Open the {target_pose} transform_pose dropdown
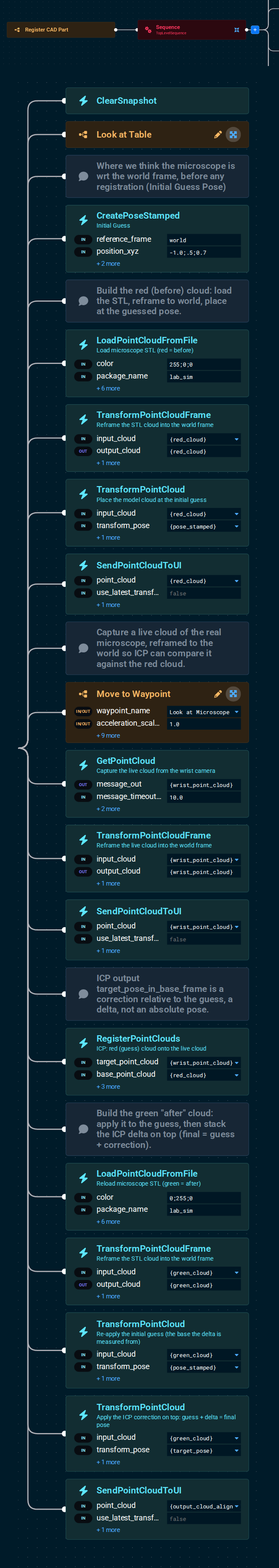The height and width of the screenshot is (1568, 279). (x=204, y=1451)
